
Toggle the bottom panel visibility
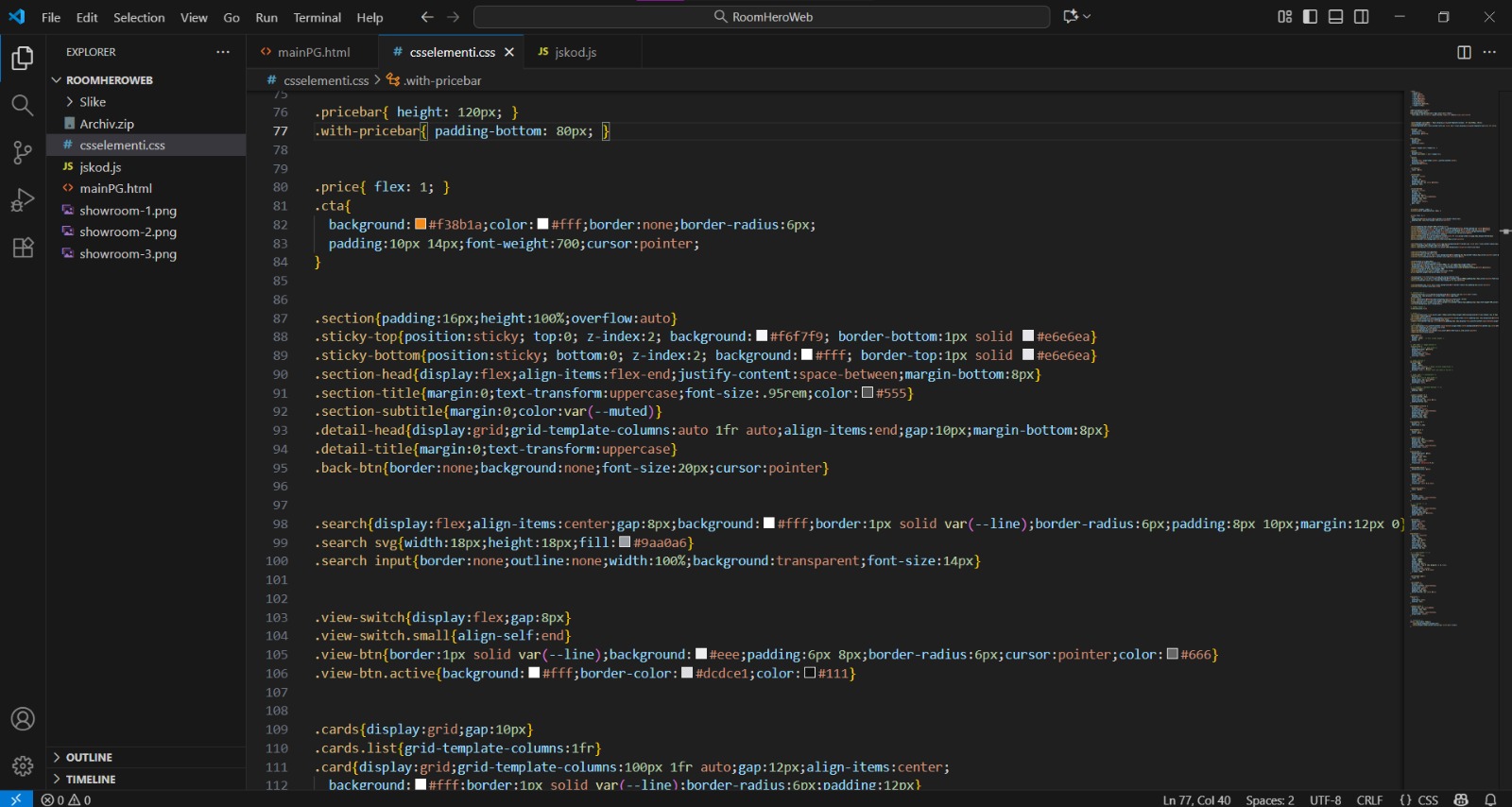tap(1335, 17)
